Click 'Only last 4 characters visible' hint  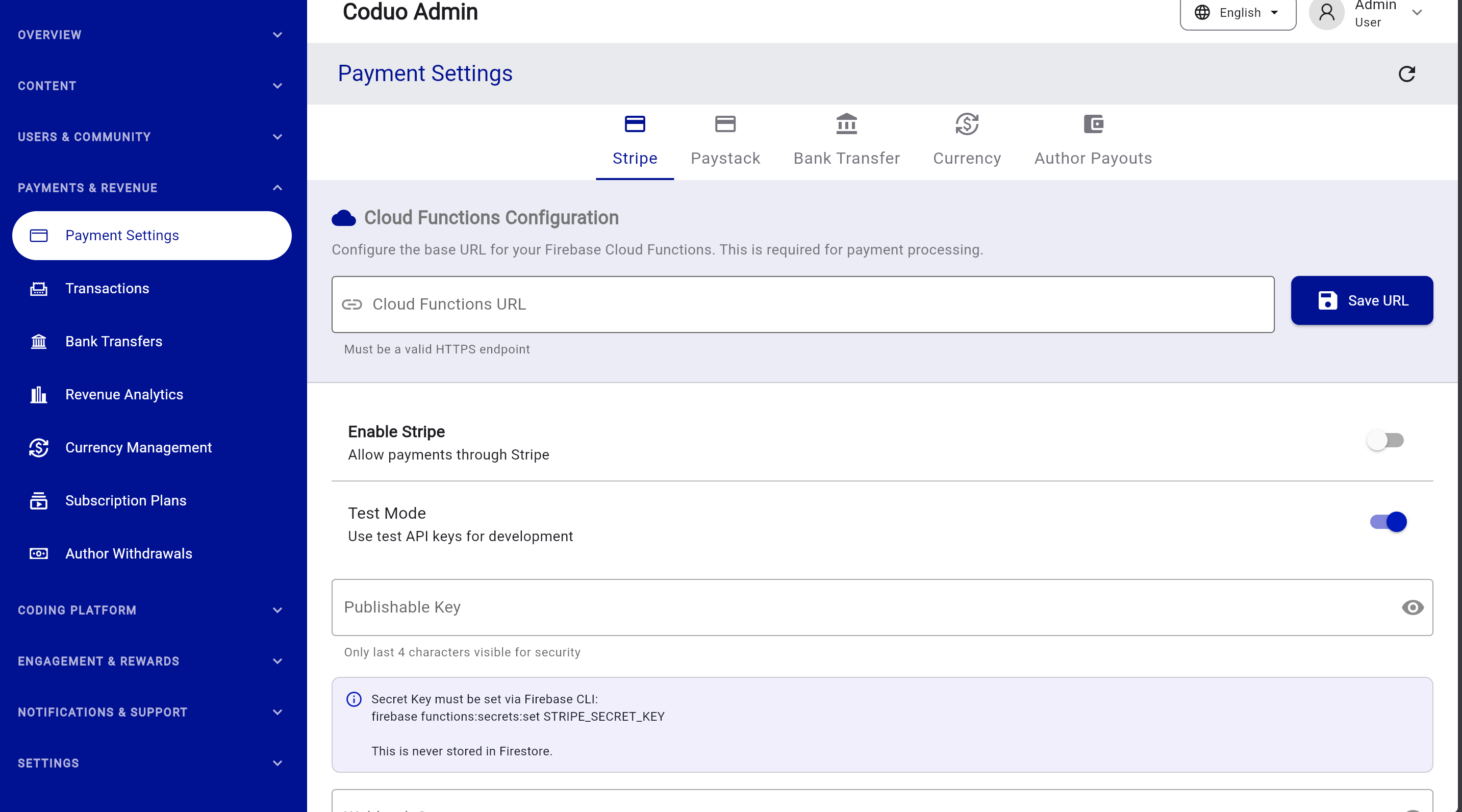462,652
